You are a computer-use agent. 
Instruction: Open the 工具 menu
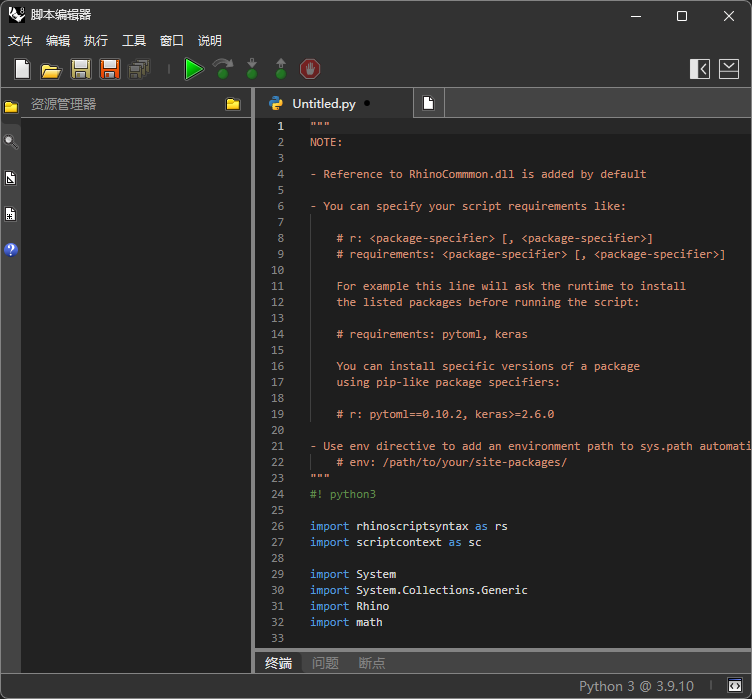[134, 41]
